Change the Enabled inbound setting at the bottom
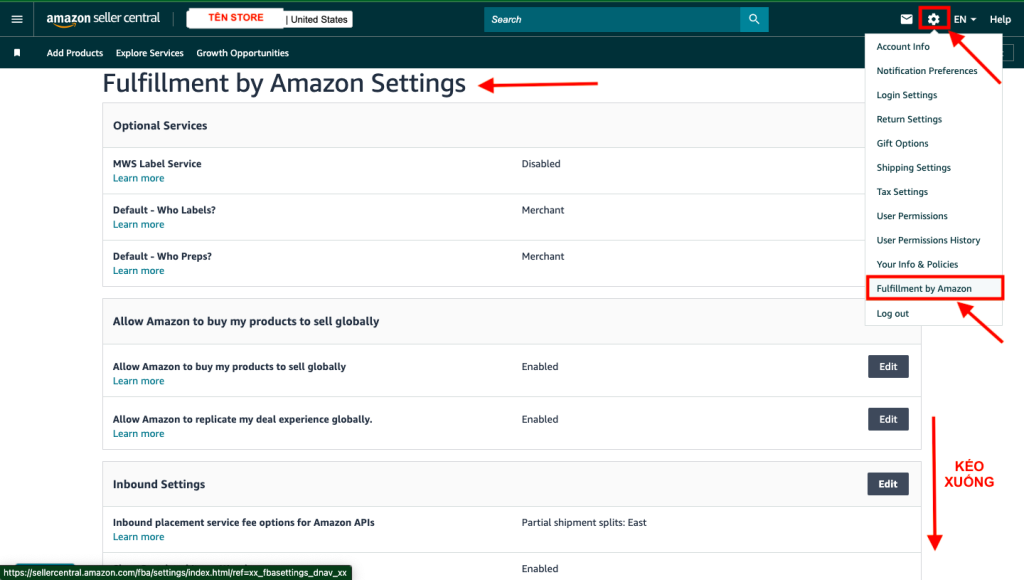 540,568
